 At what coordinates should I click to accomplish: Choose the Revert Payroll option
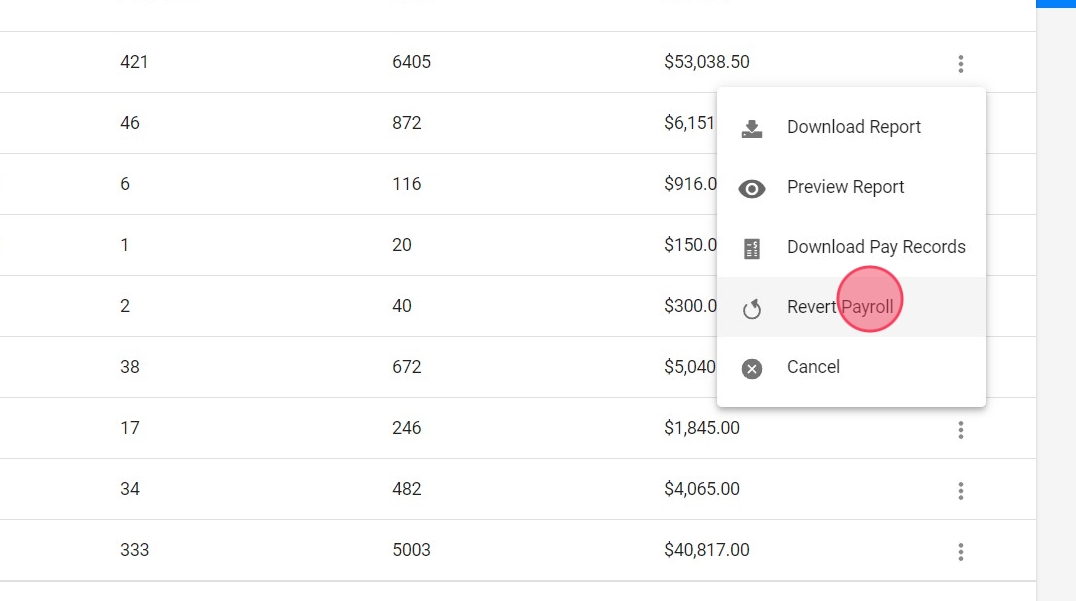coord(840,307)
